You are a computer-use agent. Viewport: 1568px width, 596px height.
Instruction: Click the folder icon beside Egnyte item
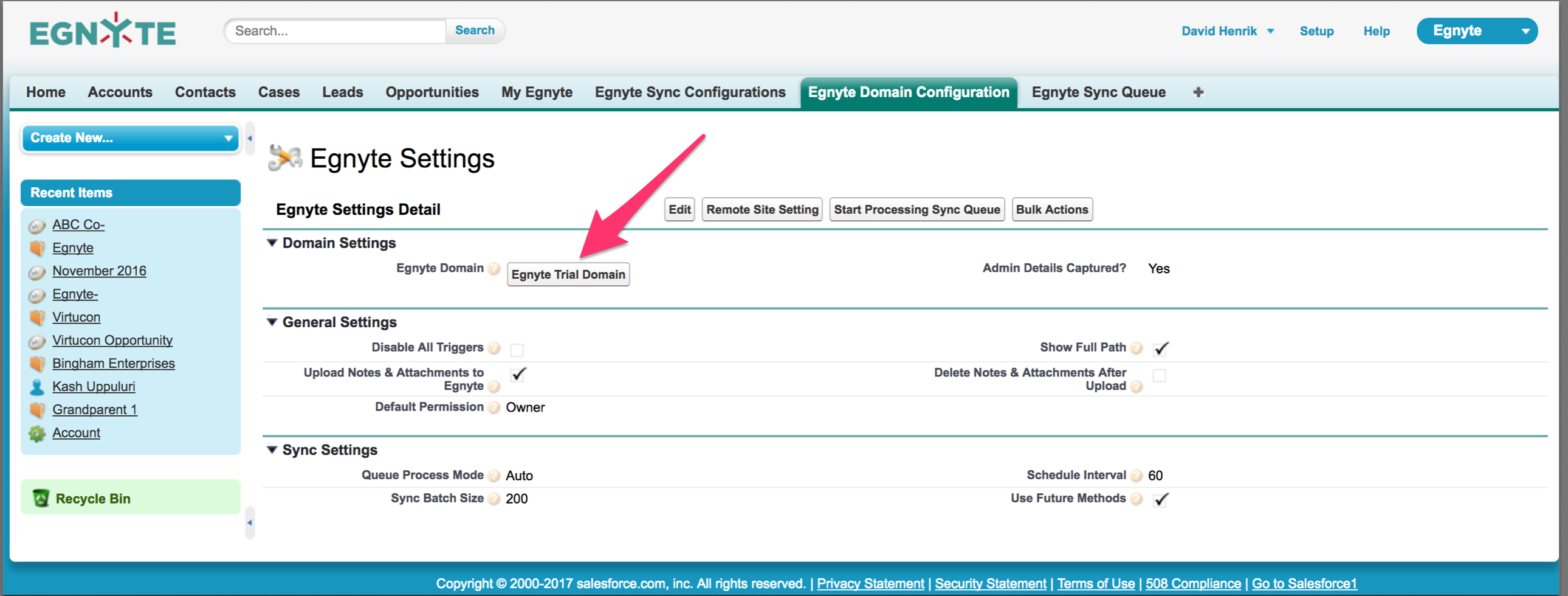click(37, 249)
